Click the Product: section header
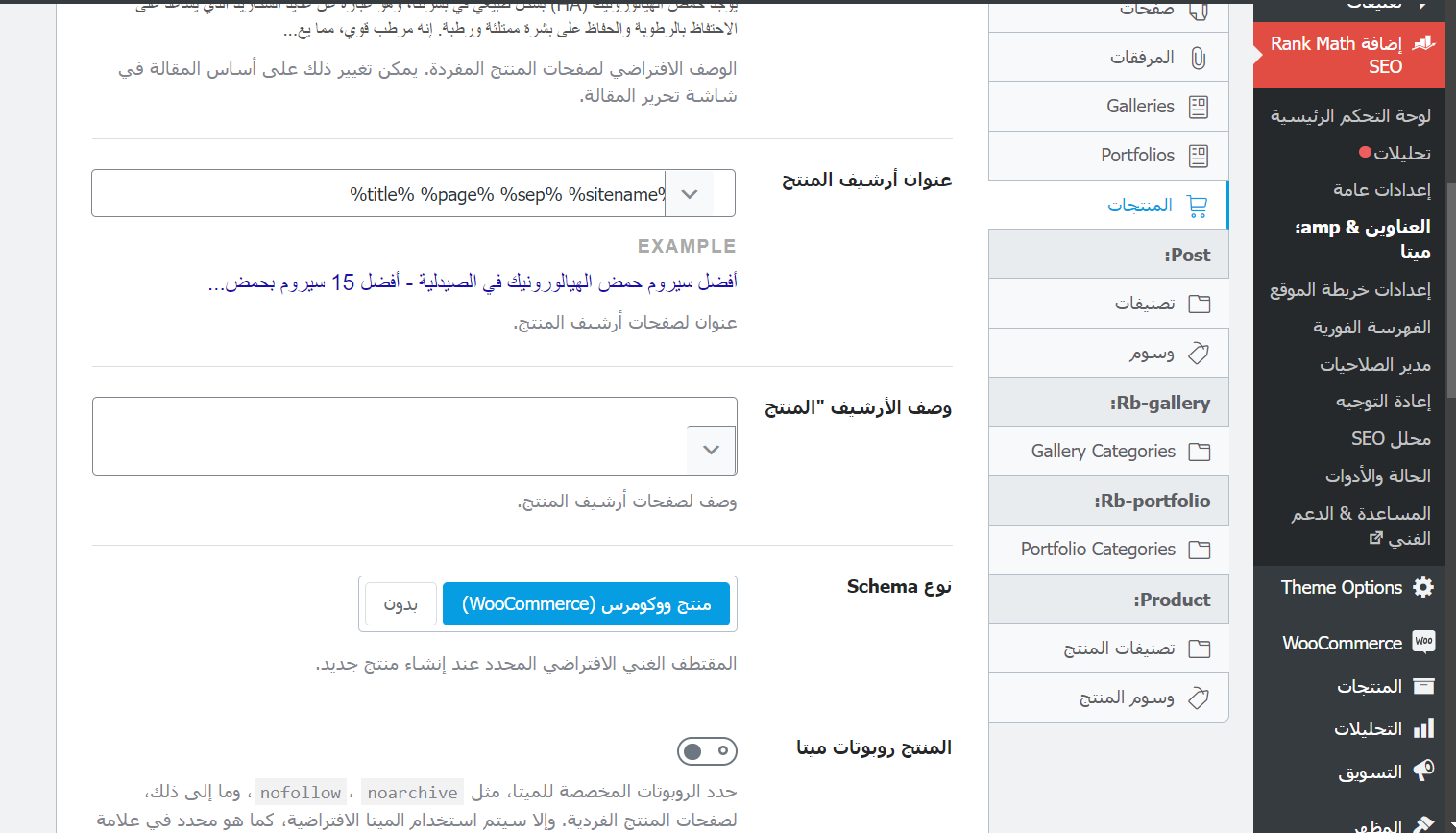The image size is (1456, 833). [1108, 600]
